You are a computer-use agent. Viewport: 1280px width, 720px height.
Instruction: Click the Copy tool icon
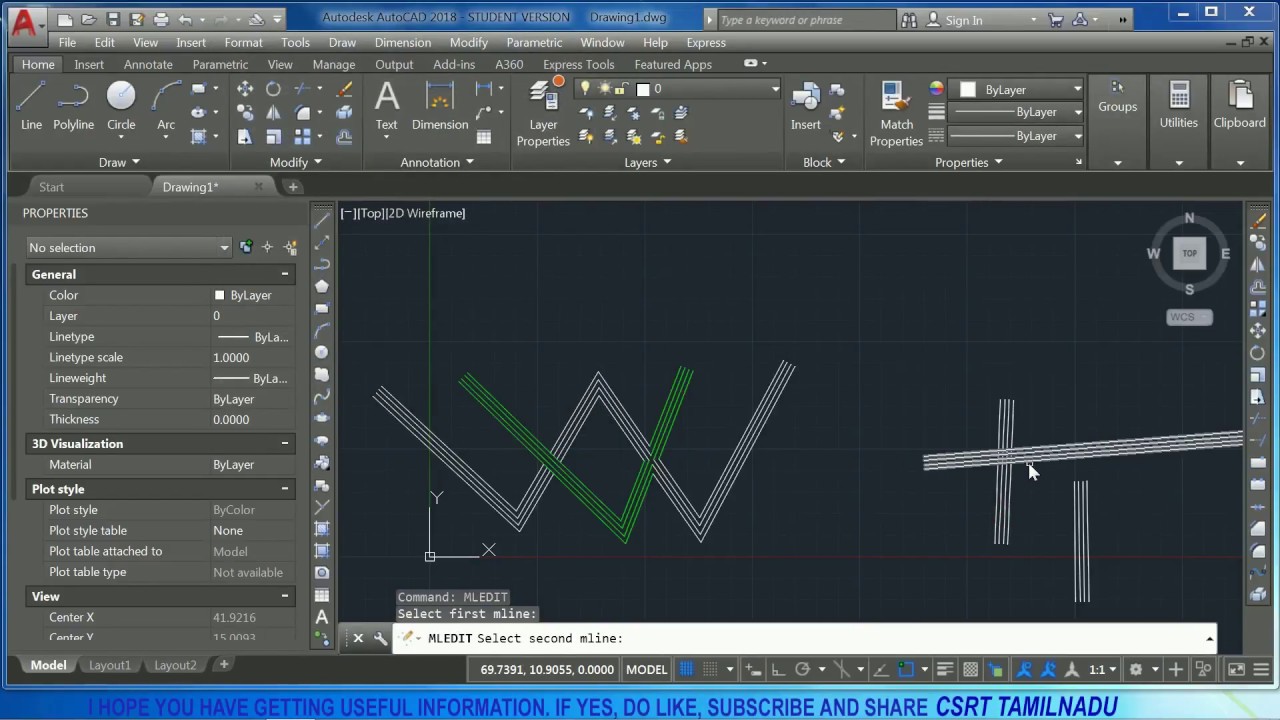(x=245, y=113)
